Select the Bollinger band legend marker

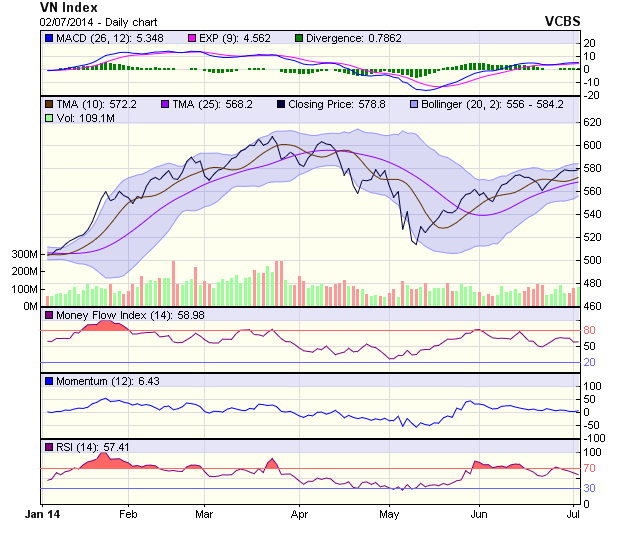[x=412, y=104]
